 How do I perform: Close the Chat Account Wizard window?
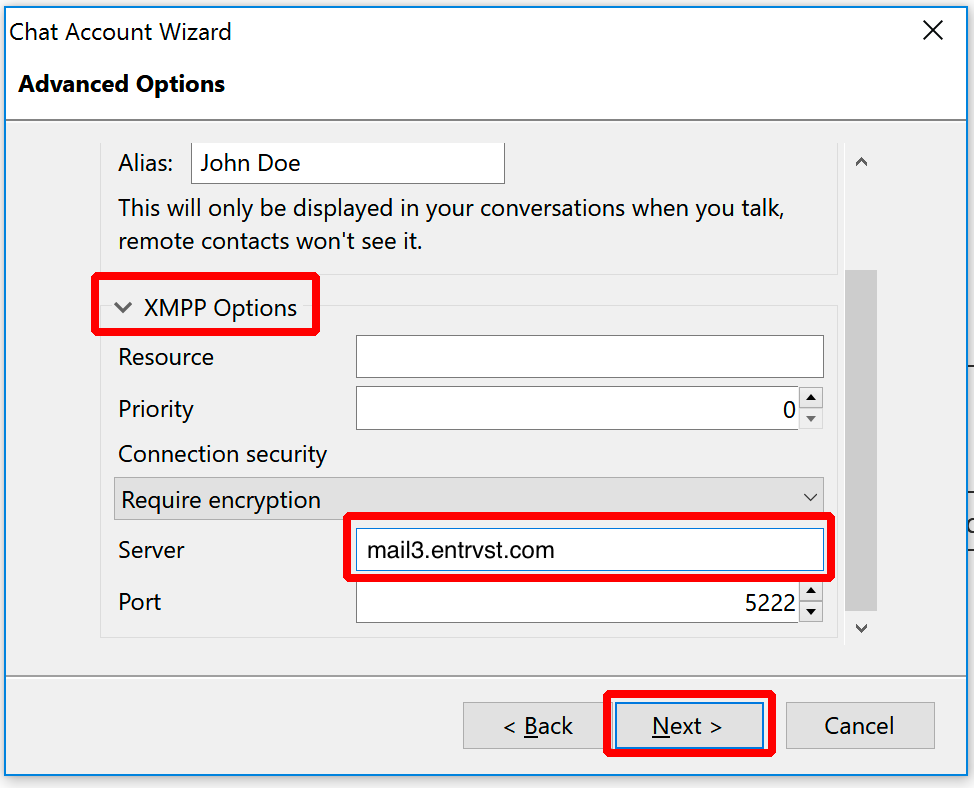pyautogui.click(x=932, y=30)
